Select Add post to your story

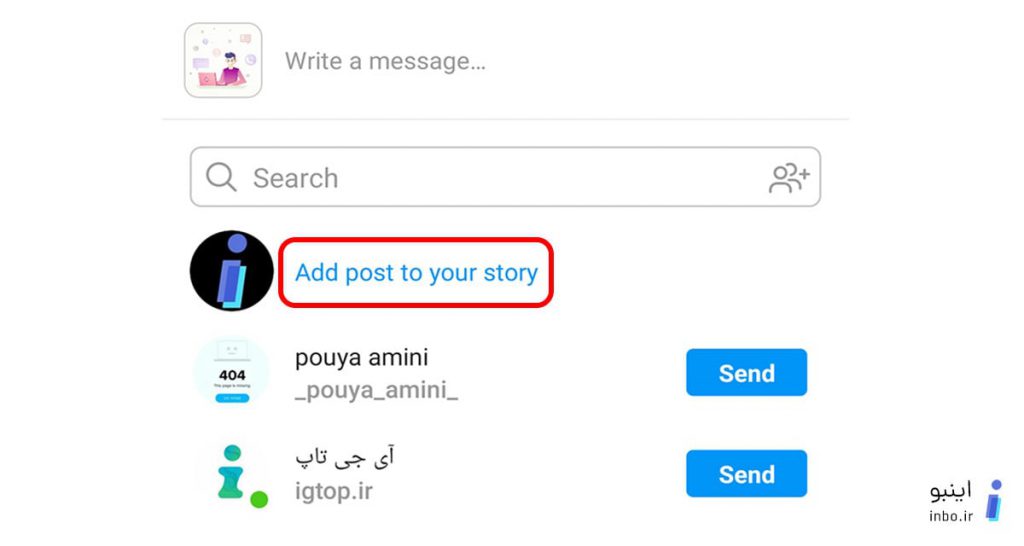416,272
